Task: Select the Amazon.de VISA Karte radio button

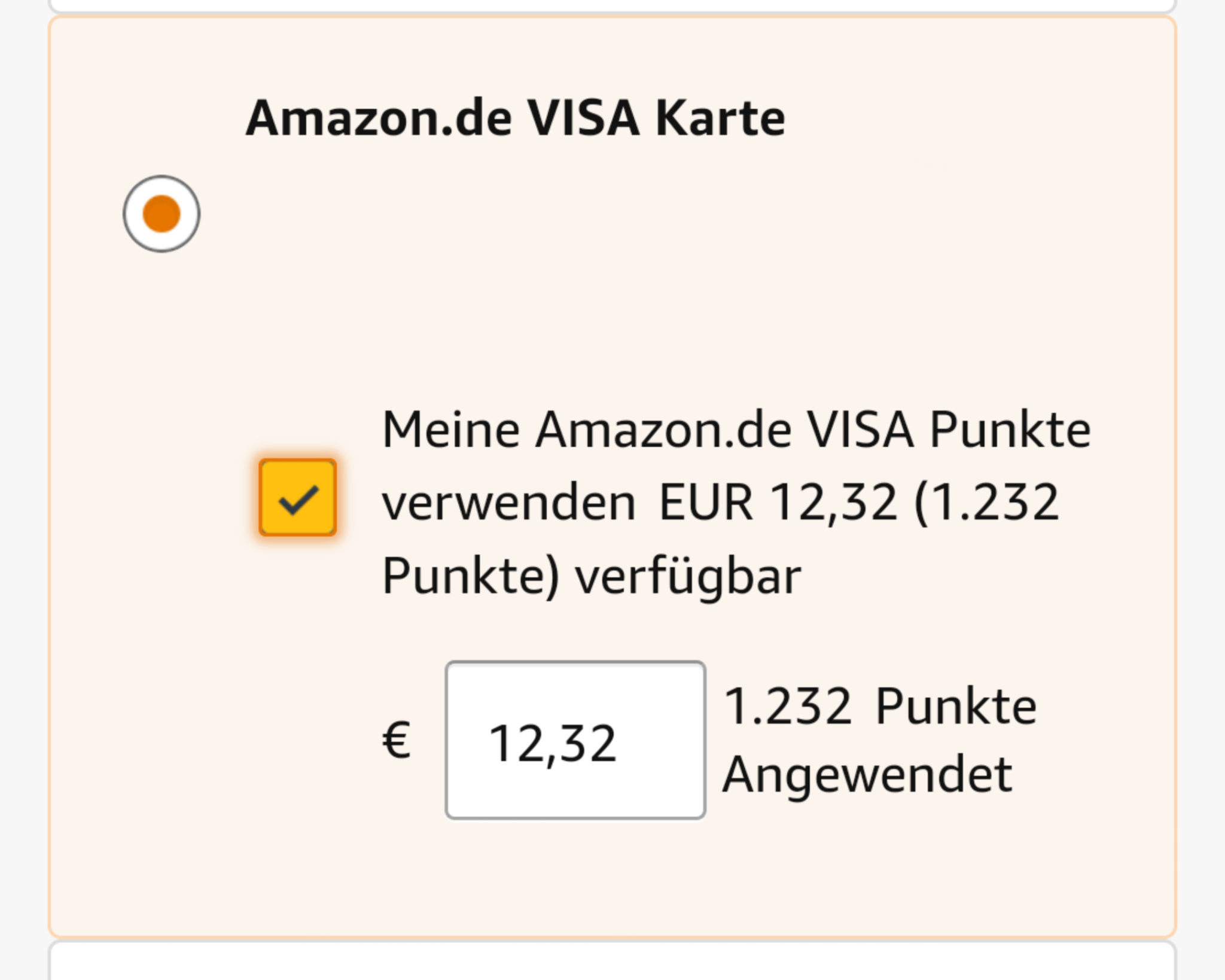Action: tap(161, 214)
